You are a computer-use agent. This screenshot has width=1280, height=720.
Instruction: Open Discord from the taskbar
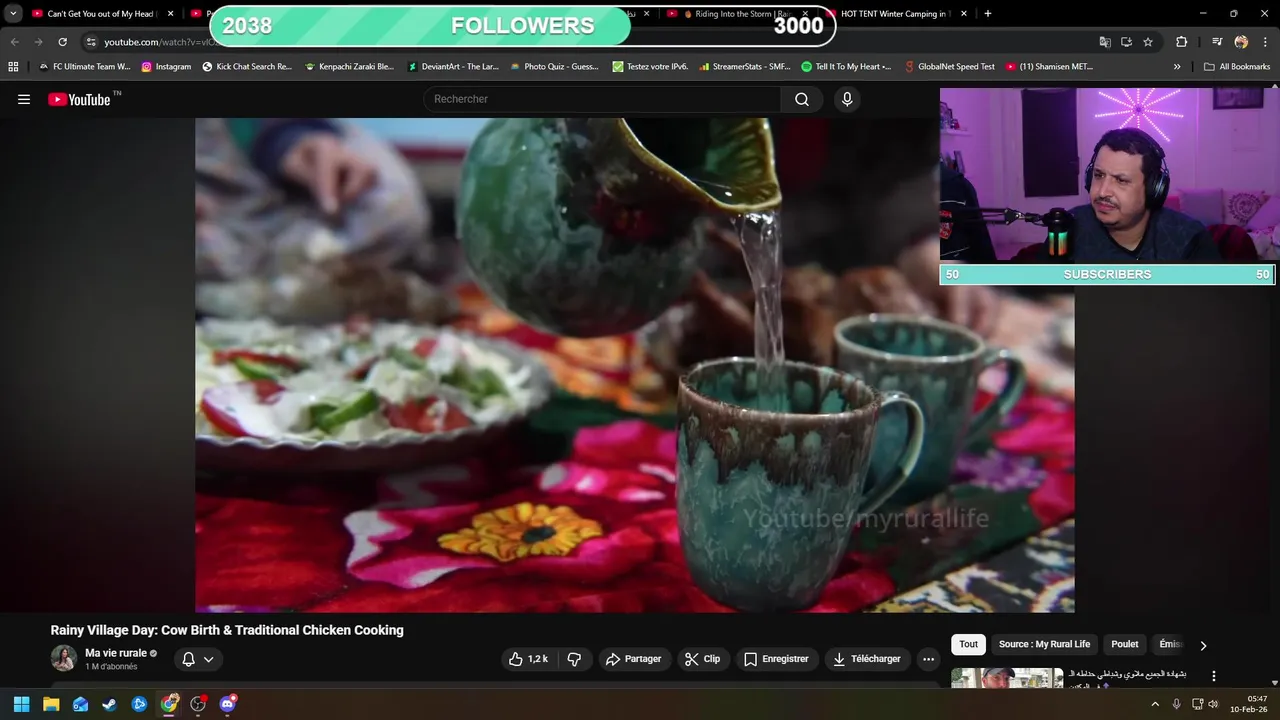click(x=228, y=704)
